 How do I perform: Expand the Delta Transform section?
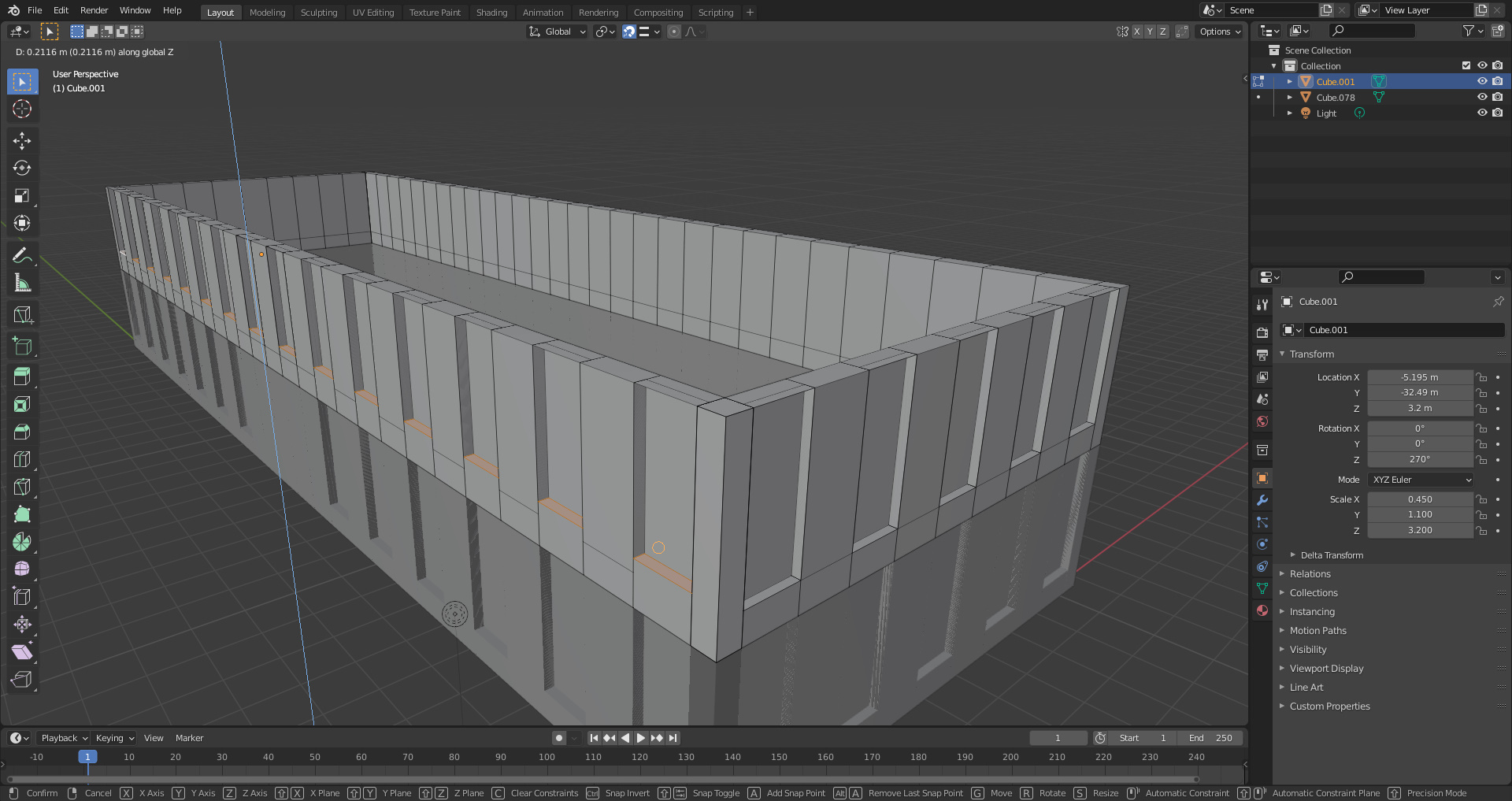pyautogui.click(x=1331, y=555)
